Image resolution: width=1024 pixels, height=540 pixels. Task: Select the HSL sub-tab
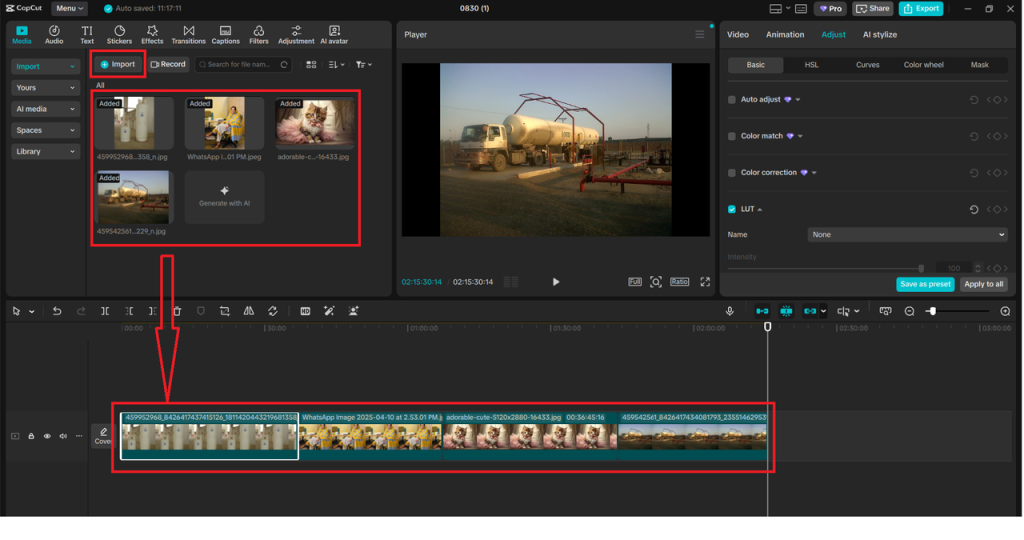[811, 65]
